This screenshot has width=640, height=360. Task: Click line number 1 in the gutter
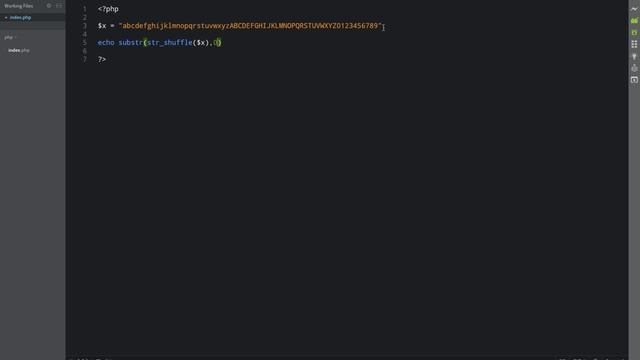[84, 9]
